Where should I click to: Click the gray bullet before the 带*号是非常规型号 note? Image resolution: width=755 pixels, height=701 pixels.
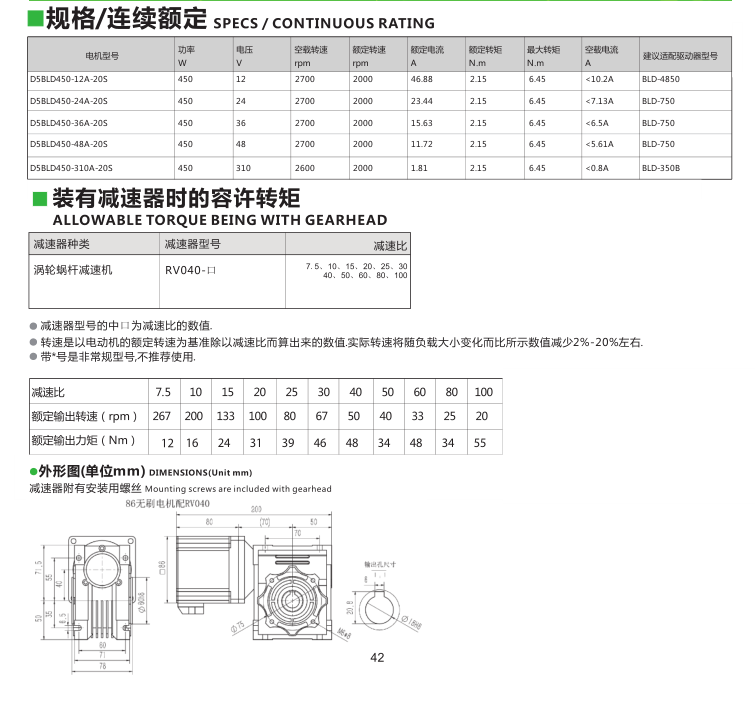[x=33, y=357]
